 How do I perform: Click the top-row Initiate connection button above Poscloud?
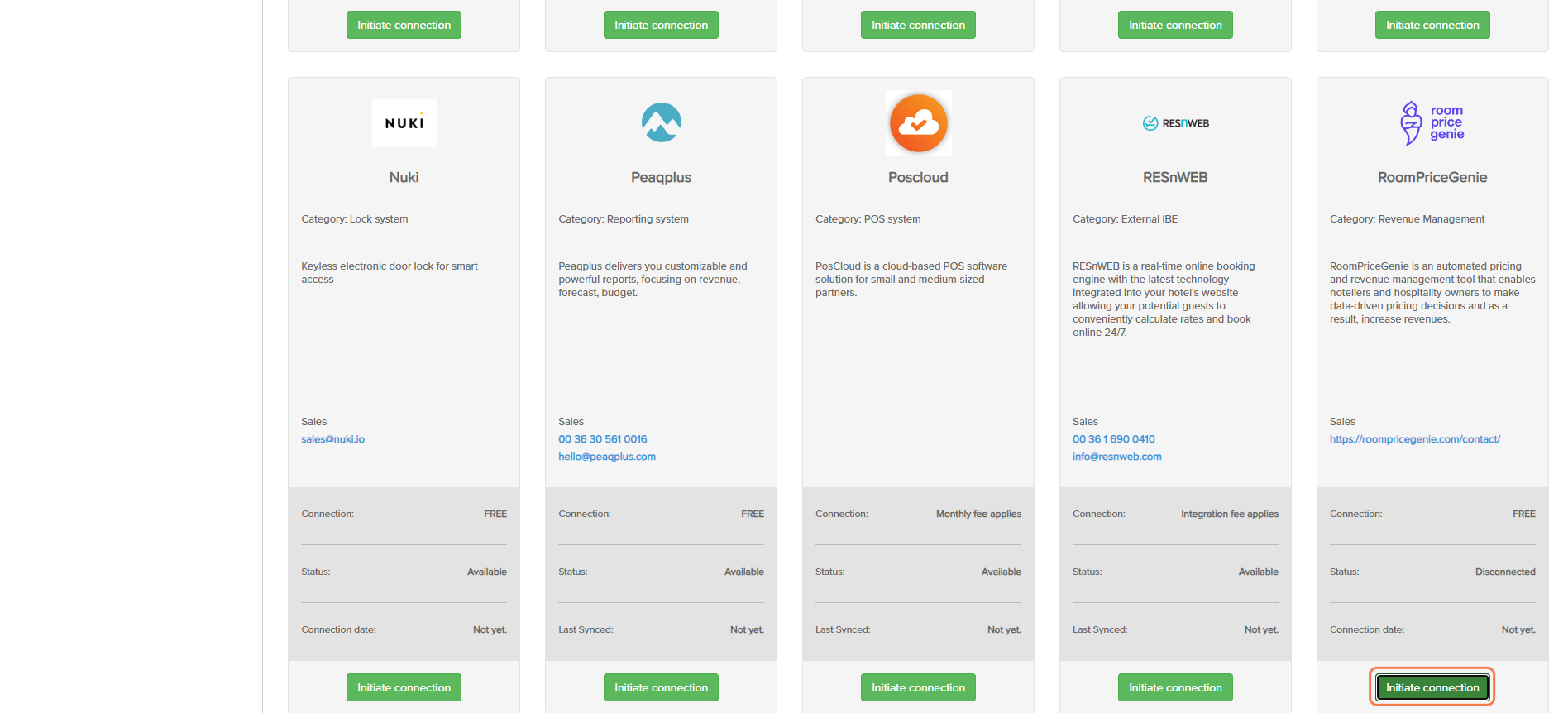[918, 25]
